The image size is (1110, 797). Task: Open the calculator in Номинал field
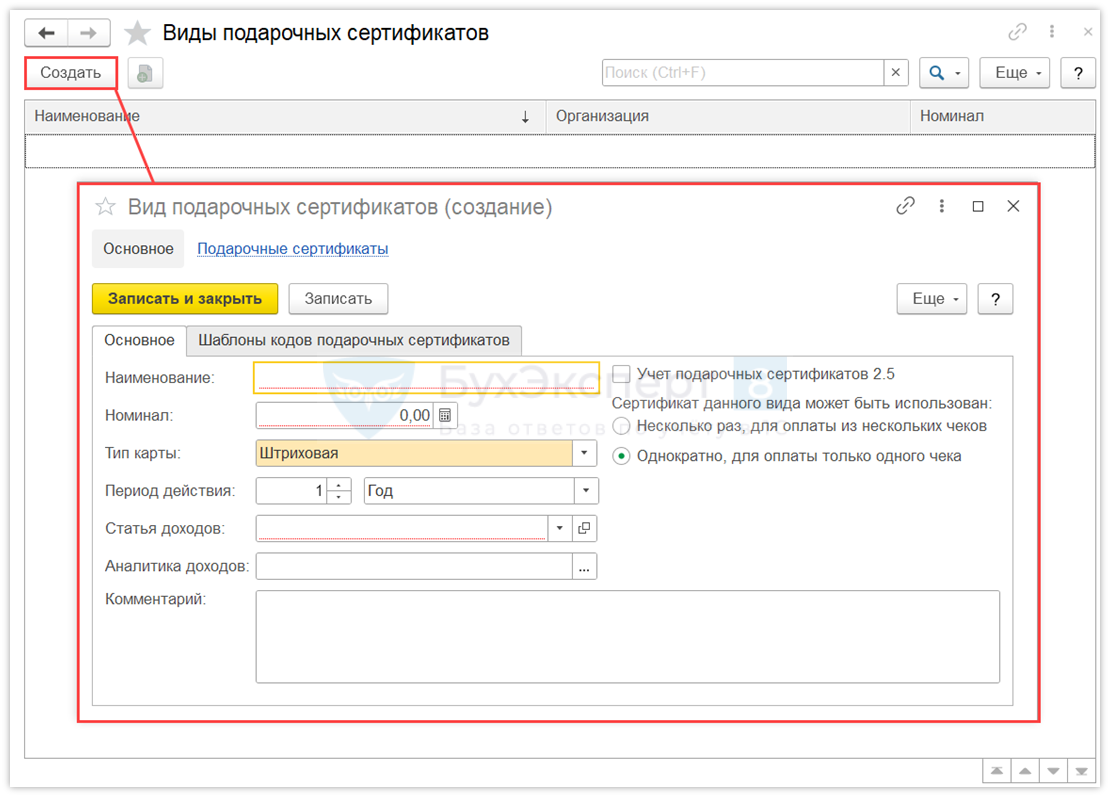[445, 415]
